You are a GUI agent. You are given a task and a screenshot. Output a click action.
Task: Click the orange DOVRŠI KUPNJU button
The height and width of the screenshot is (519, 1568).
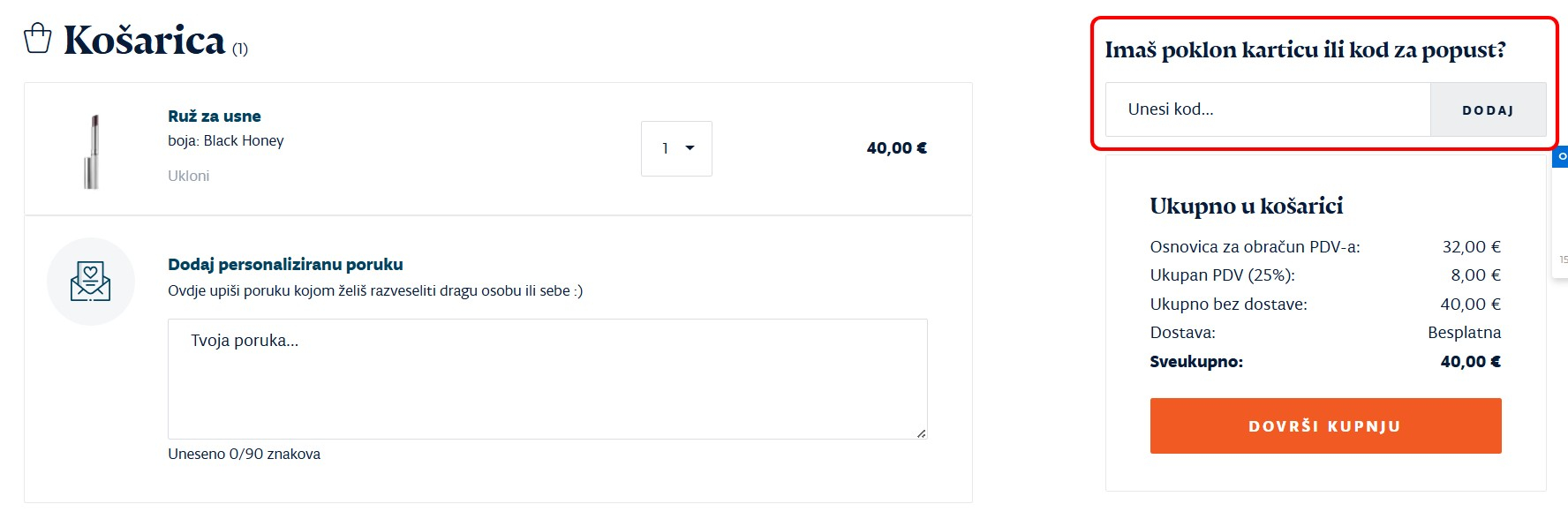click(1325, 426)
